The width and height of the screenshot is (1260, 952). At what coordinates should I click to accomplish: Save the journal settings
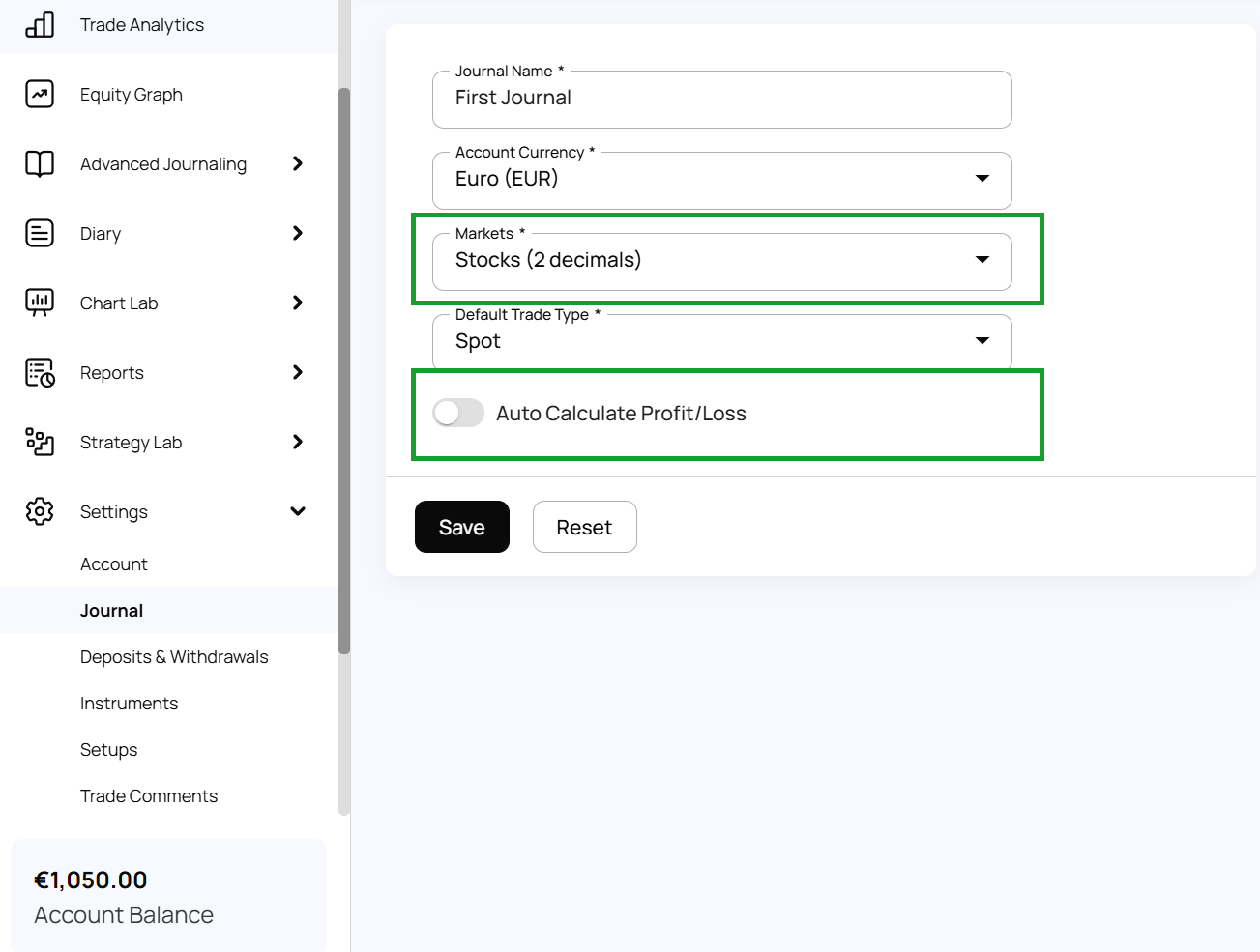pyautogui.click(x=461, y=528)
